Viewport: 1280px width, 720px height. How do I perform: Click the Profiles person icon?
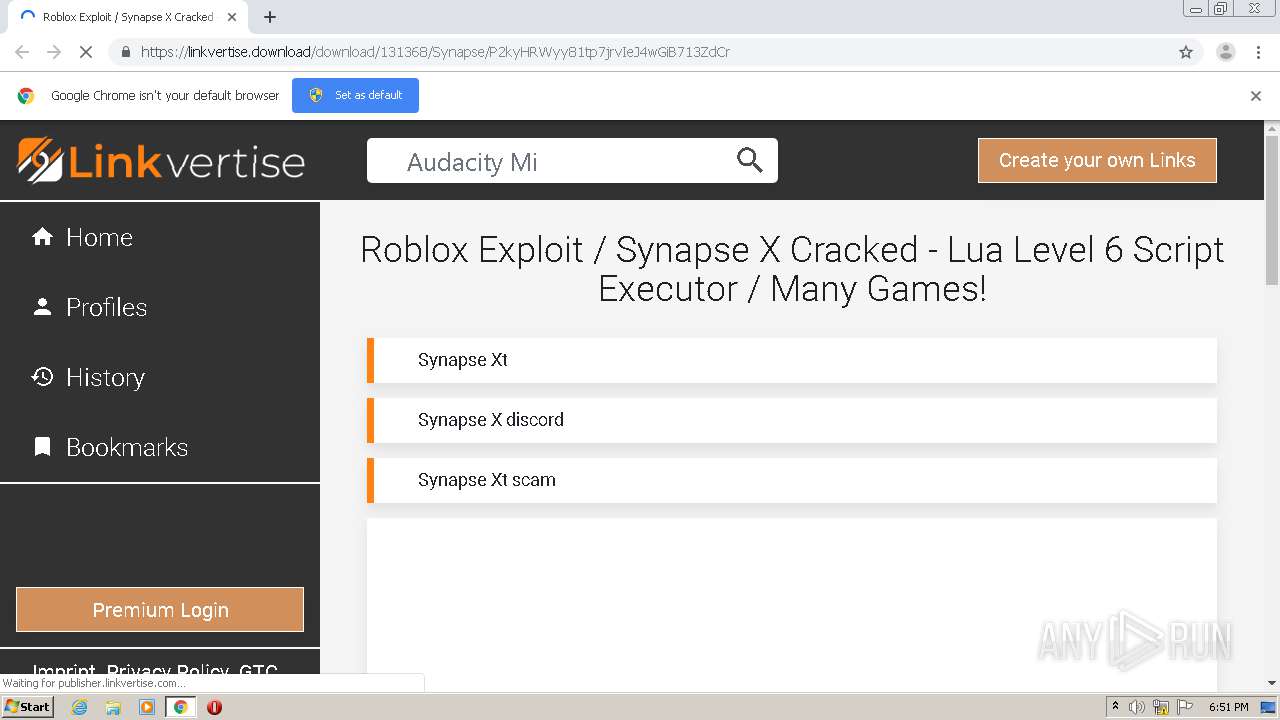pos(42,307)
